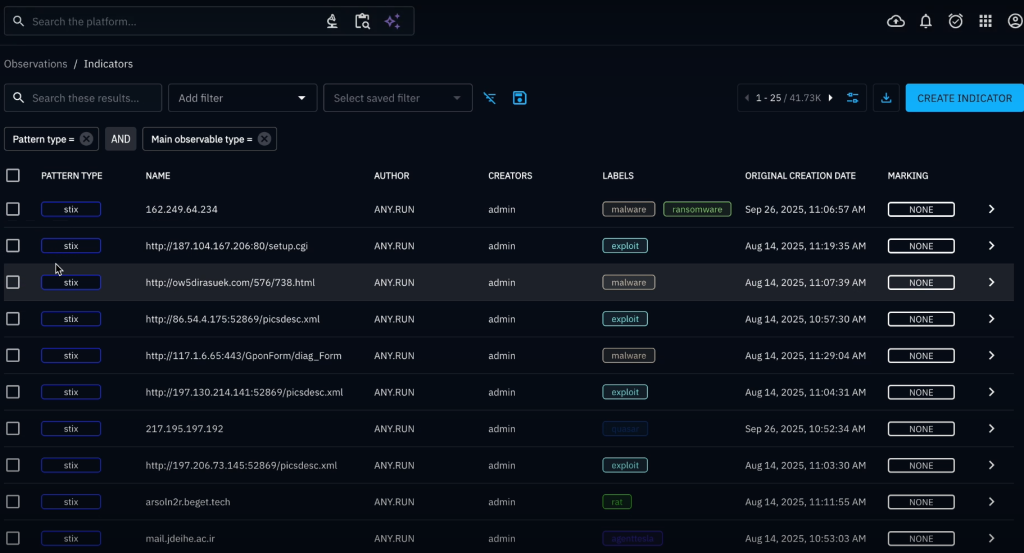The width and height of the screenshot is (1024, 553).
Task: Check the box for 187.104.167.206 setup.cgi
Action: [x=13, y=246]
